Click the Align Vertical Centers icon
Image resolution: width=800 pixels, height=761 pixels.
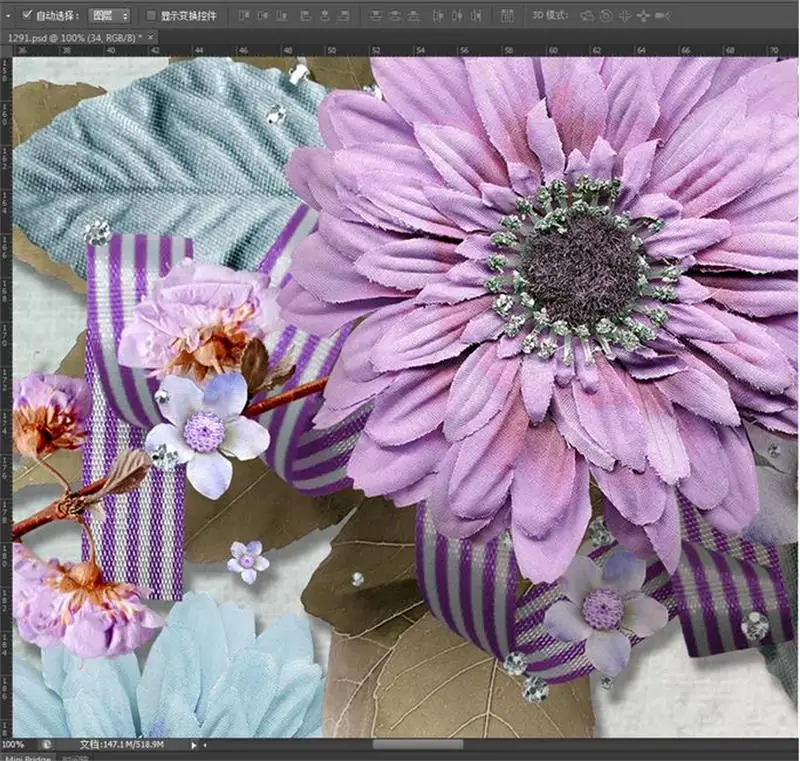tap(261, 16)
